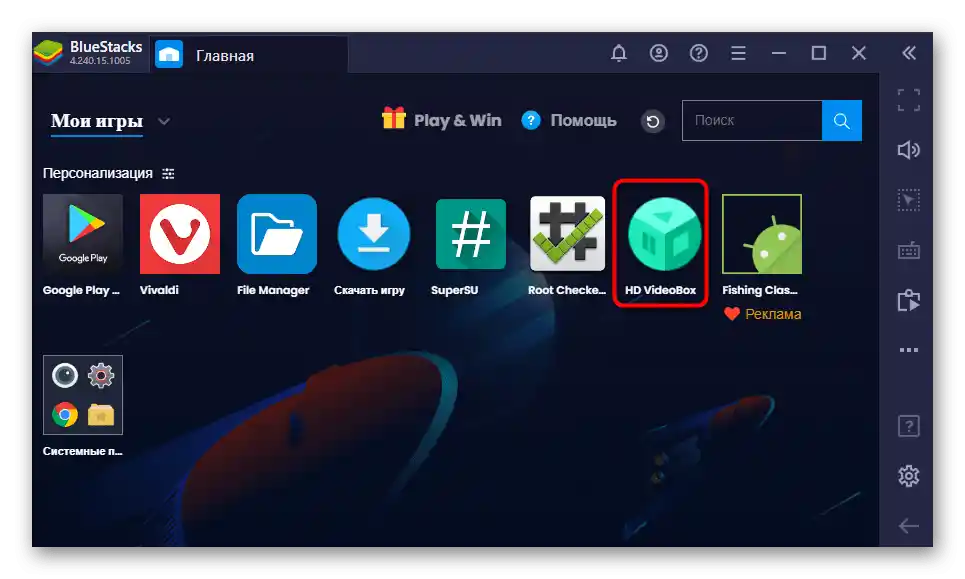Click the Персонализация label

coord(97,174)
